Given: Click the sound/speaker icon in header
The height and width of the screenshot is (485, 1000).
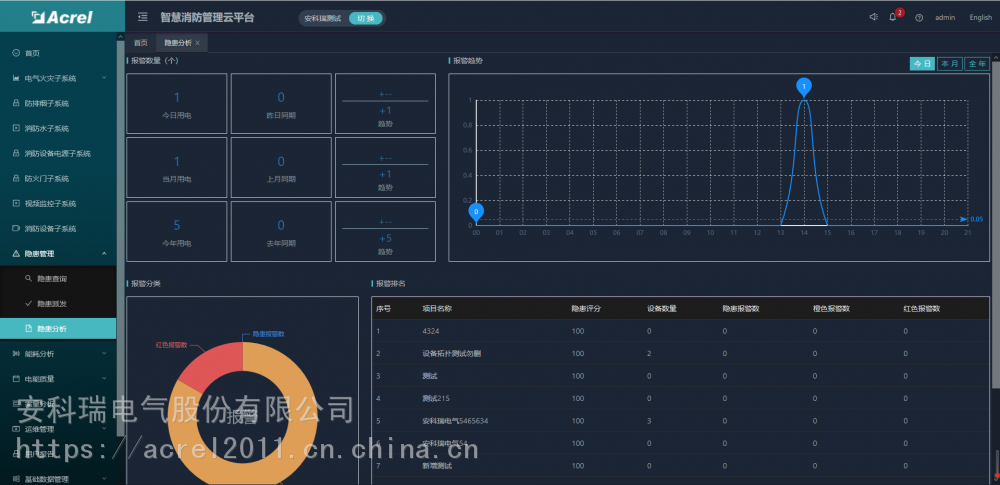Looking at the screenshot, I should point(873,17).
